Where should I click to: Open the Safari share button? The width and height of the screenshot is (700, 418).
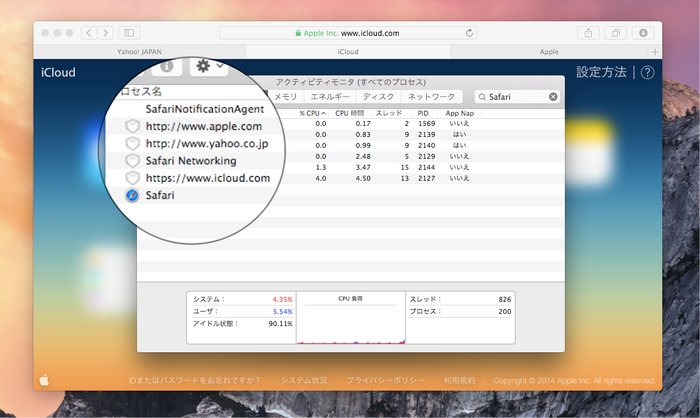(588, 33)
